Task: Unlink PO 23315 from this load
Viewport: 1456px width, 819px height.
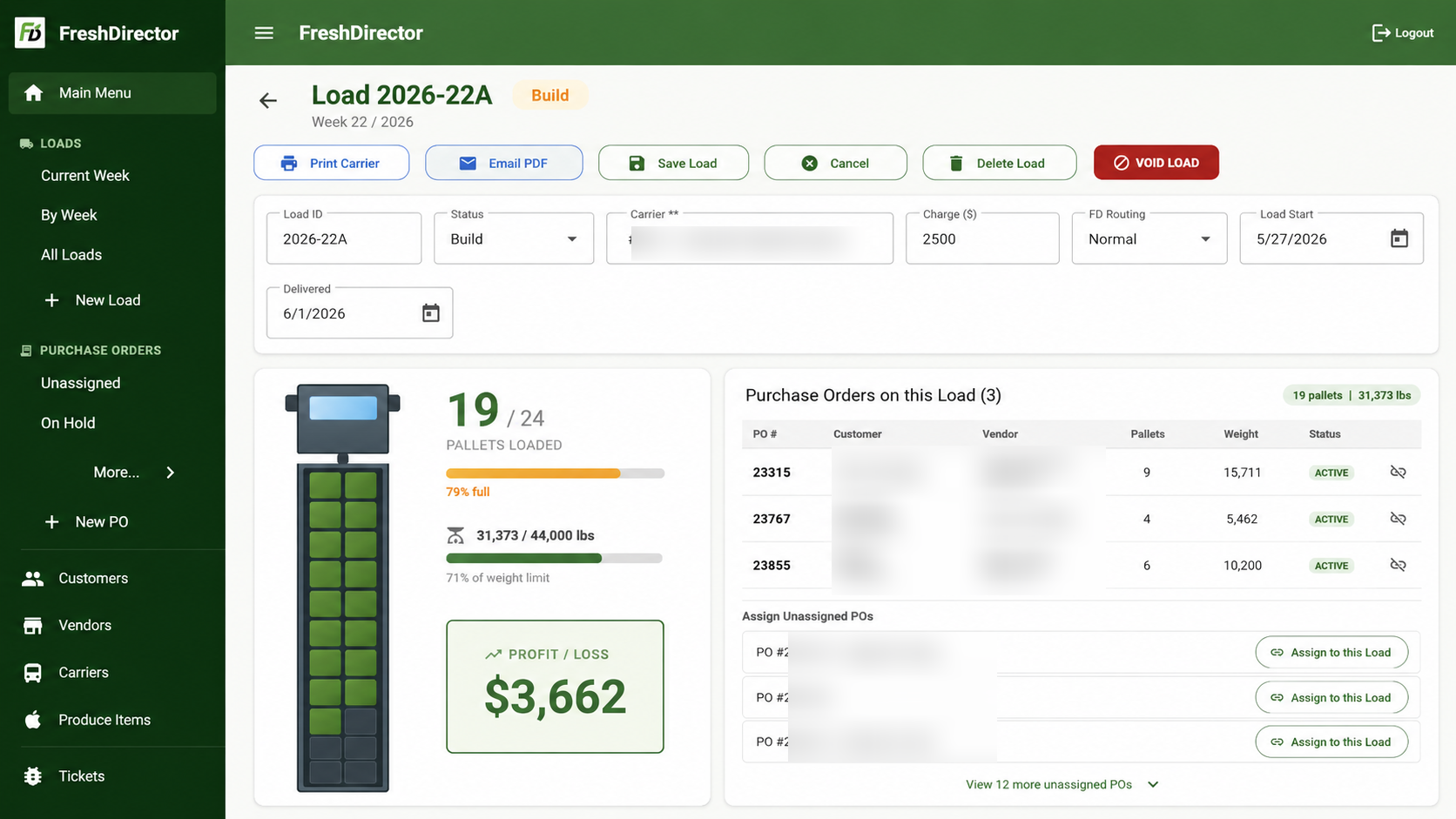Action: (1398, 472)
